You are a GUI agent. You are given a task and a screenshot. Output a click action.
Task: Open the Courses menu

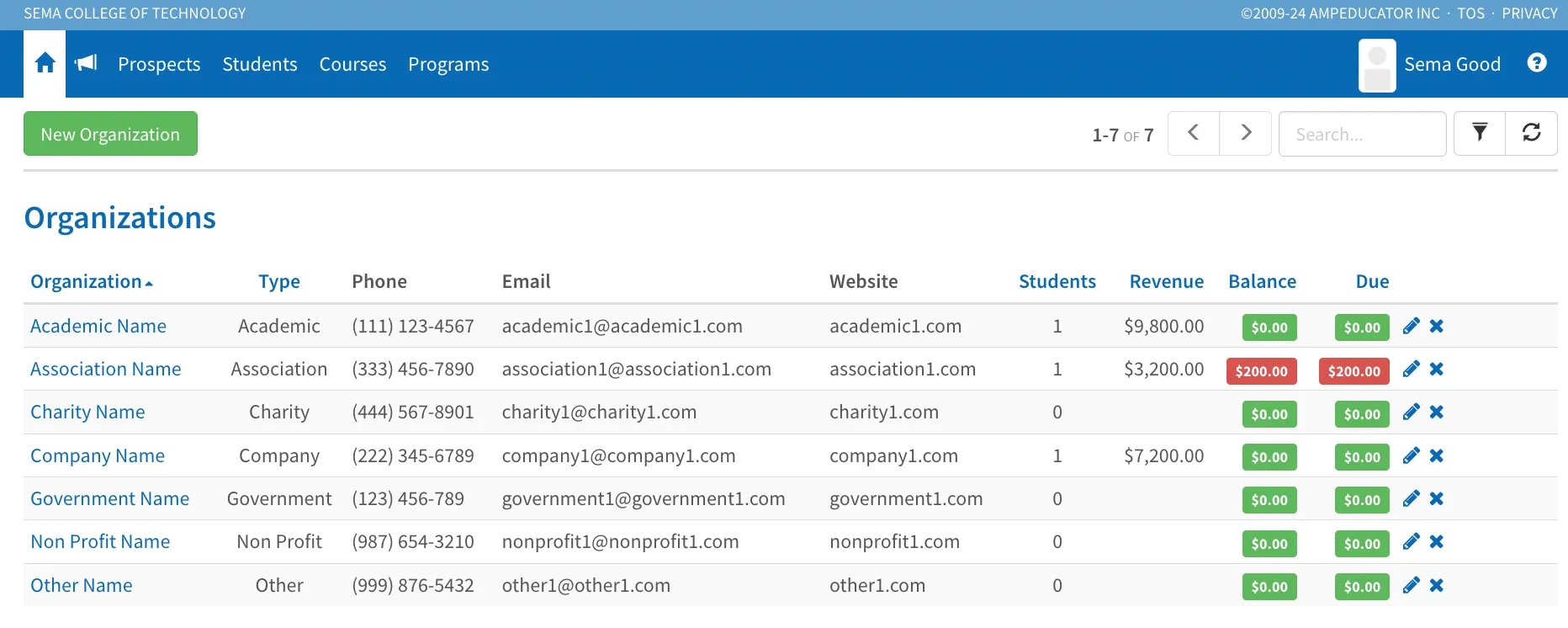[352, 64]
